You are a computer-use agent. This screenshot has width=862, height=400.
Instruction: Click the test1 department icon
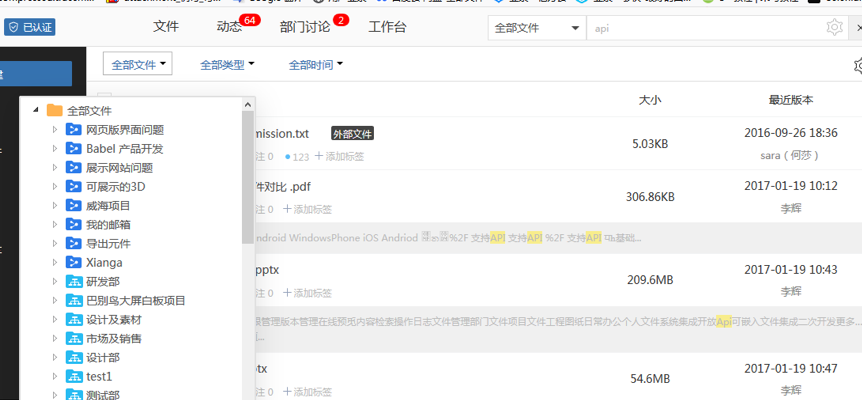[74, 376]
